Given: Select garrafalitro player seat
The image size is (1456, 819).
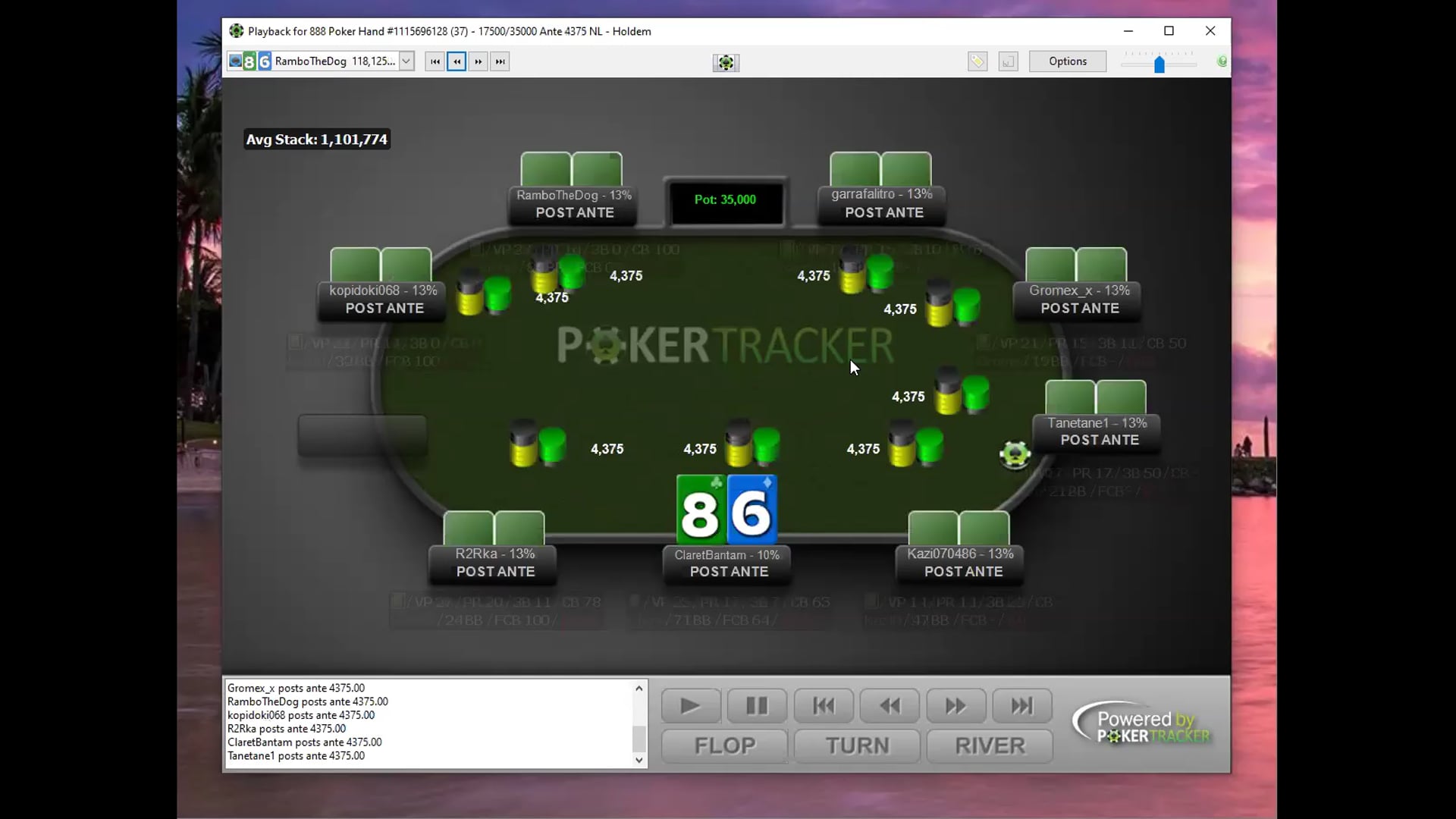Looking at the screenshot, I should pos(882,205).
